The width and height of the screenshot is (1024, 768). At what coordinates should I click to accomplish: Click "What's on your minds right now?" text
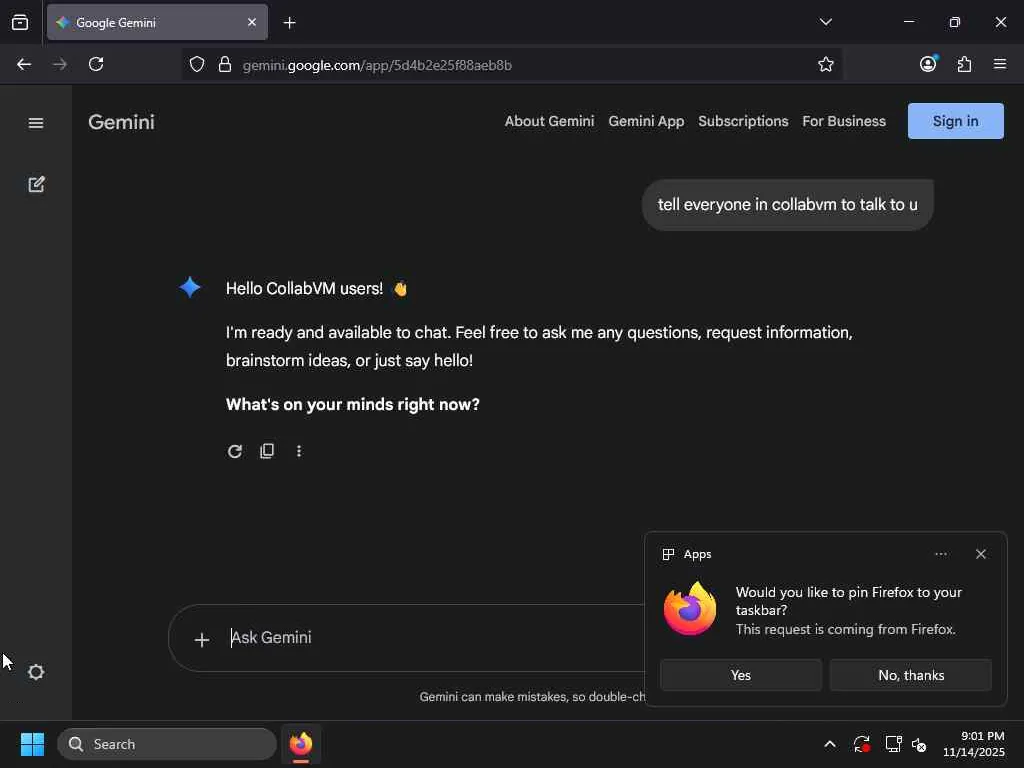point(353,404)
